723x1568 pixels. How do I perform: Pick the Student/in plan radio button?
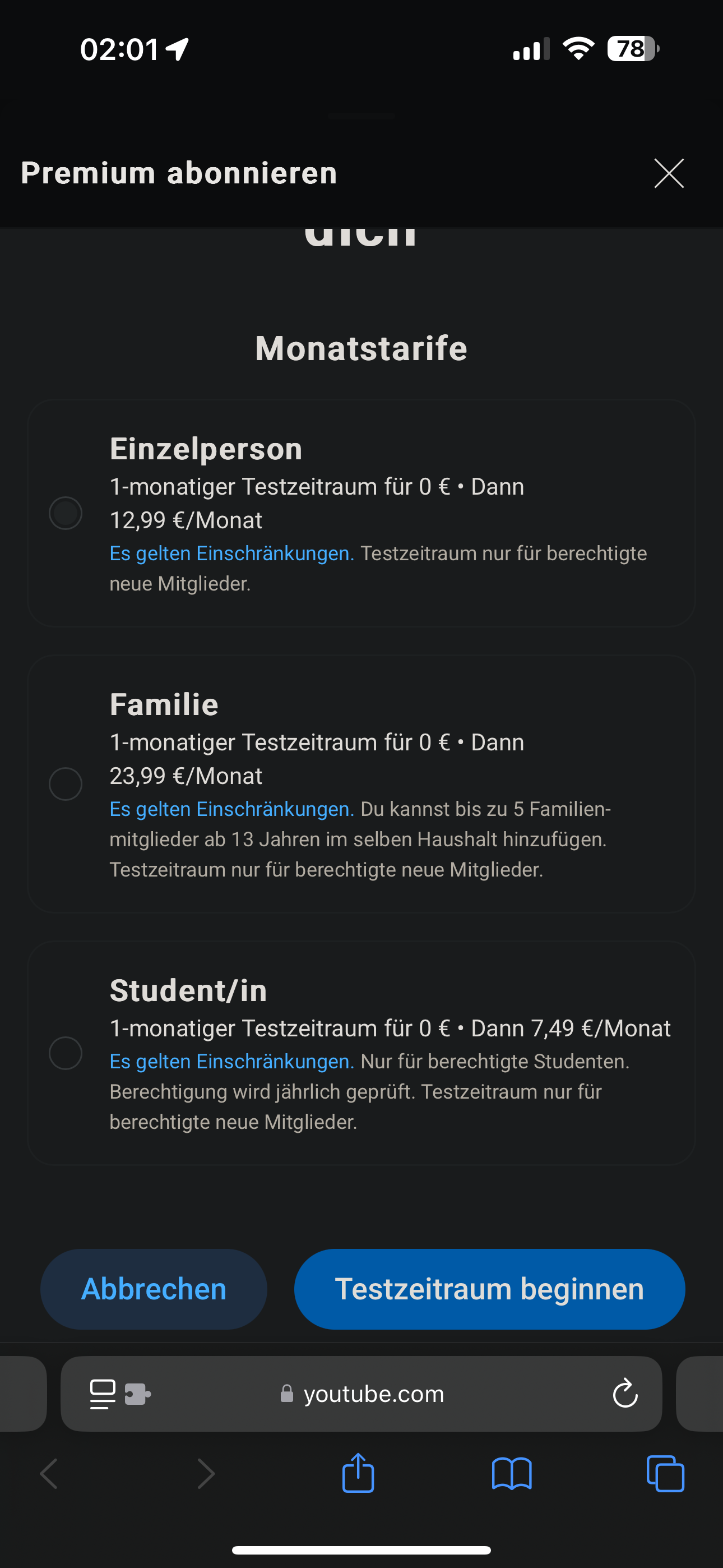(x=66, y=1053)
